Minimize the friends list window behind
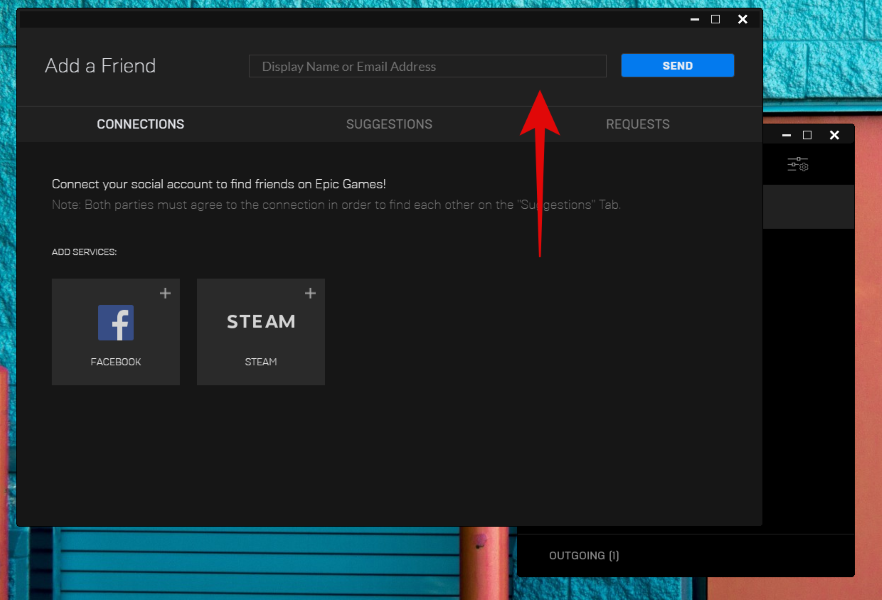The height and width of the screenshot is (600, 882). coord(786,135)
